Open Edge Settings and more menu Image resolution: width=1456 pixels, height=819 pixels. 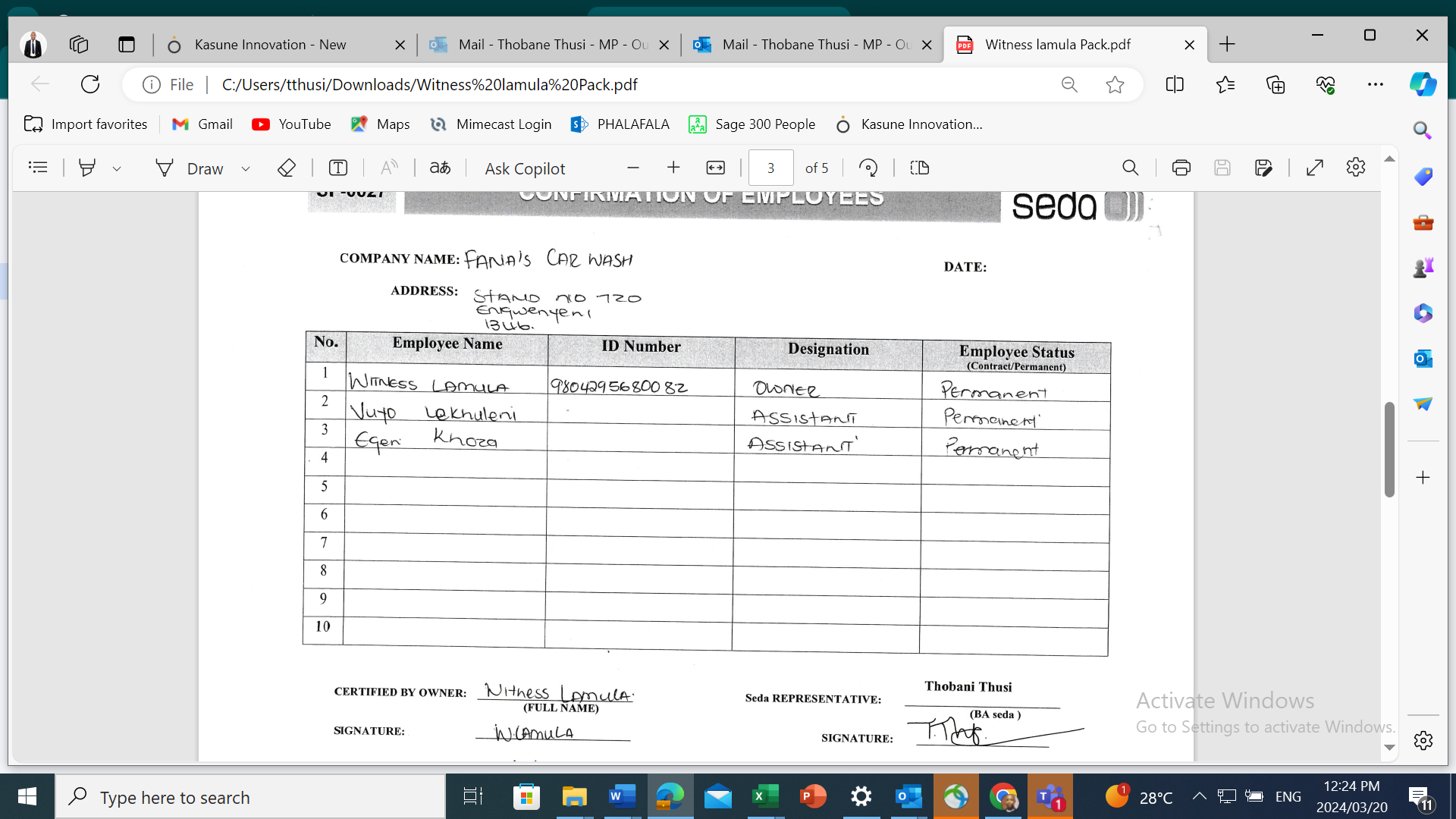pos(1375,84)
